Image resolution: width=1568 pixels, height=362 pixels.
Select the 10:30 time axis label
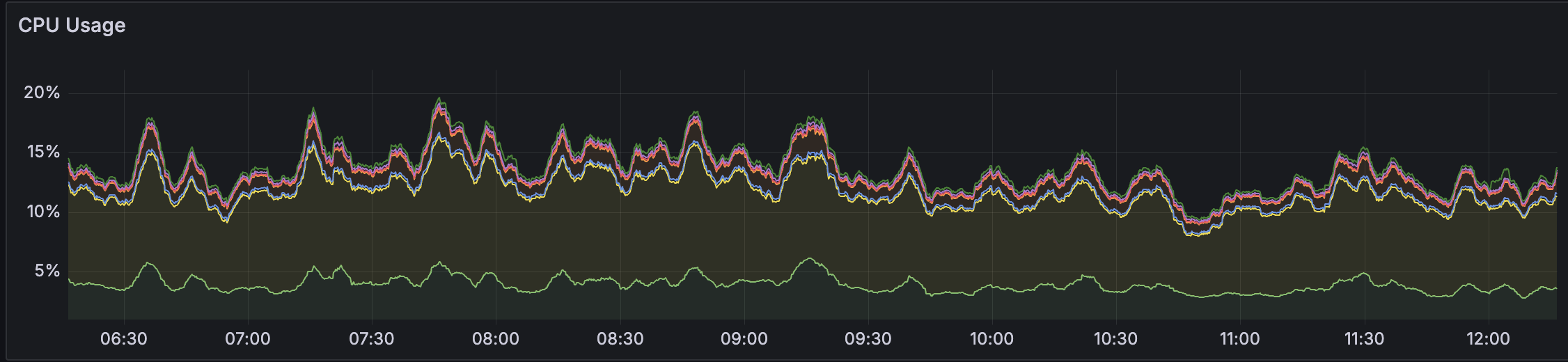(1115, 339)
